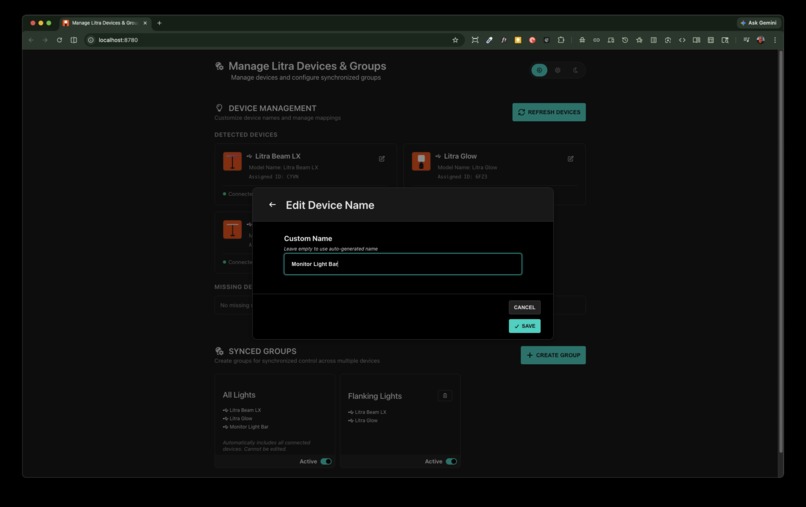Click the edit pencil on Litra Beam LX card
This screenshot has width=806, height=507.
coord(382,159)
